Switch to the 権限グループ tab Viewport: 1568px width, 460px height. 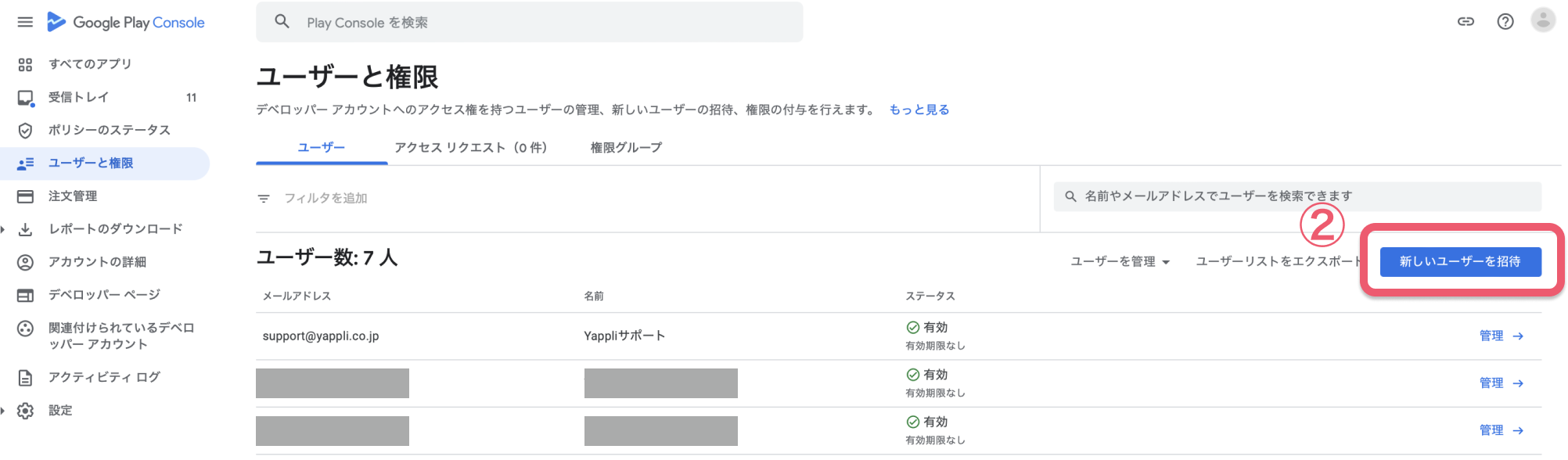click(x=626, y=147)
